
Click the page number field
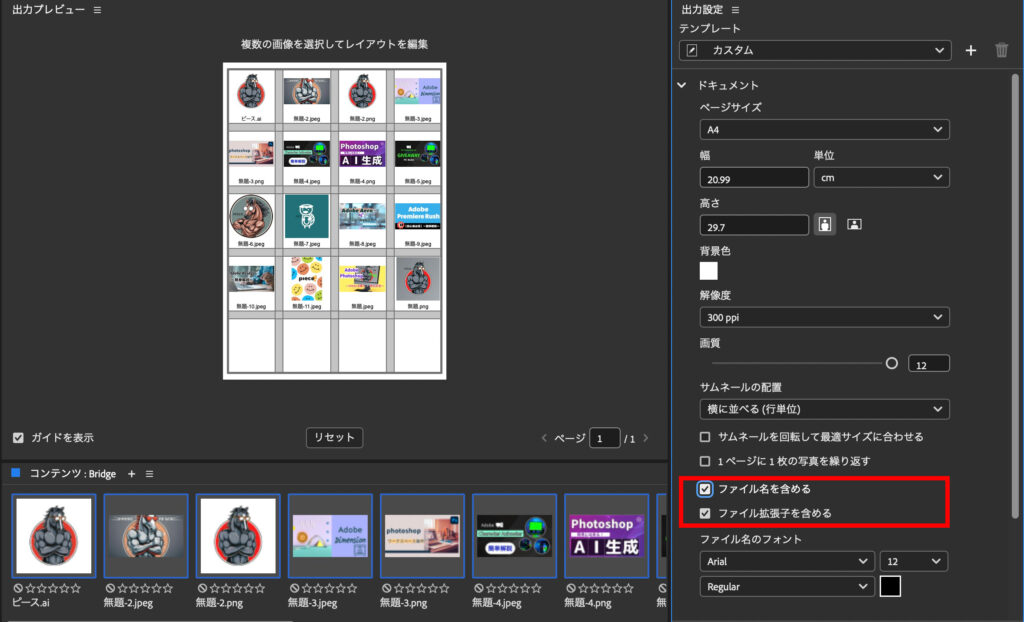[x=604, y=438]
